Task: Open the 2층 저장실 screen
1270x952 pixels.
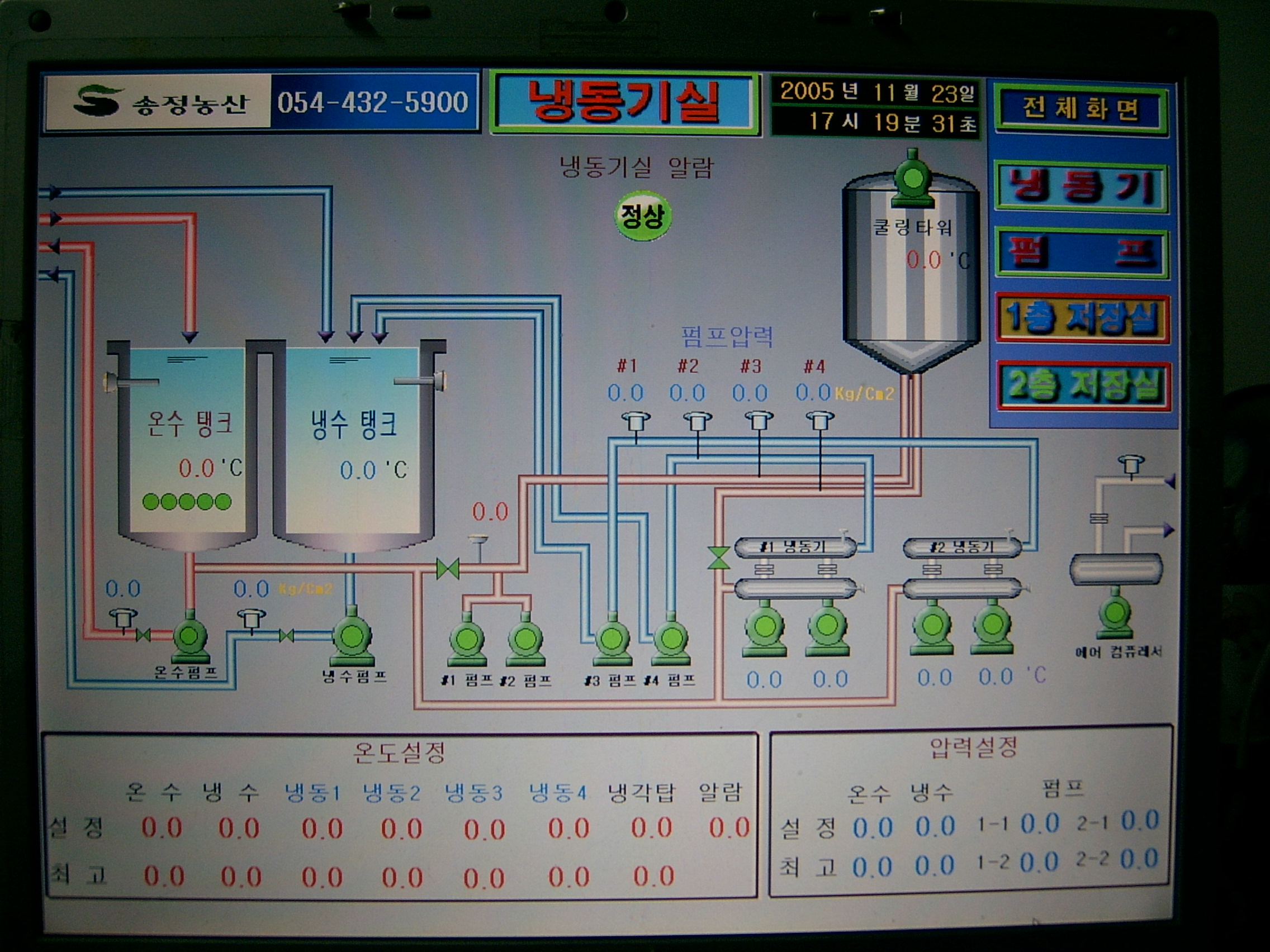Action: pyautogui.click(x=1083, y=385)
